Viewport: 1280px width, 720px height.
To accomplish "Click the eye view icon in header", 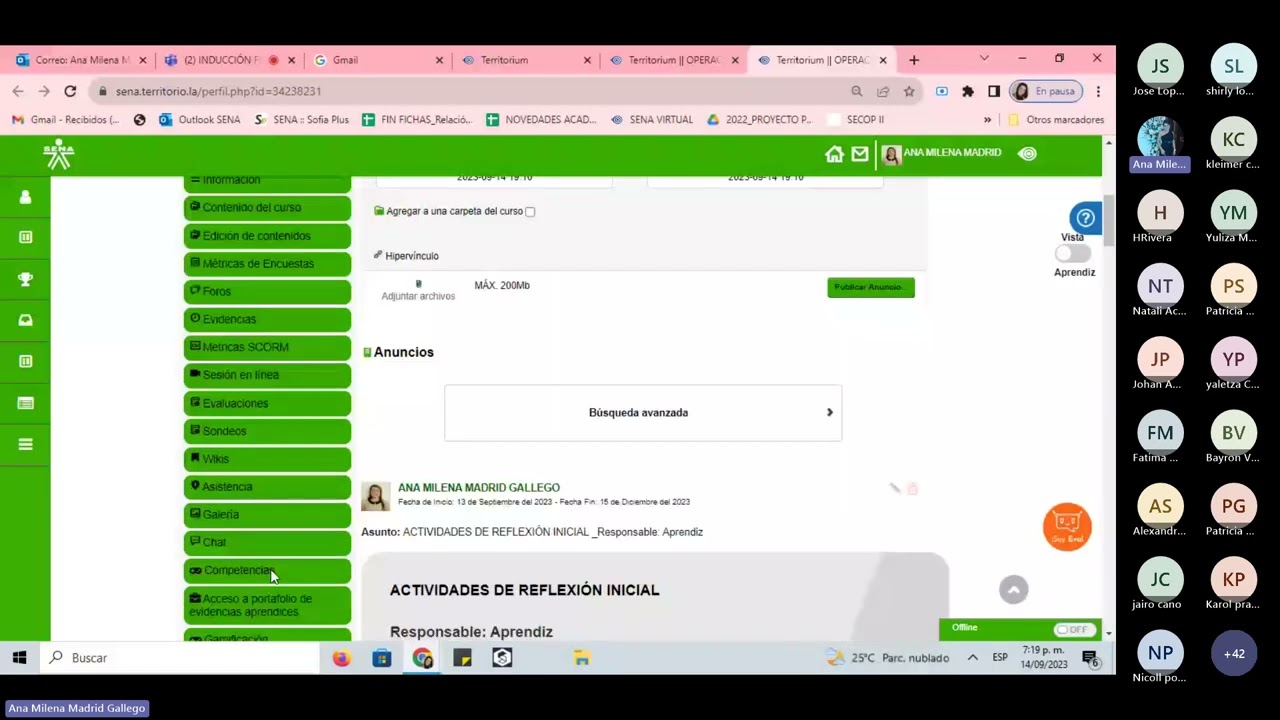I will (x=1027, y=153).
